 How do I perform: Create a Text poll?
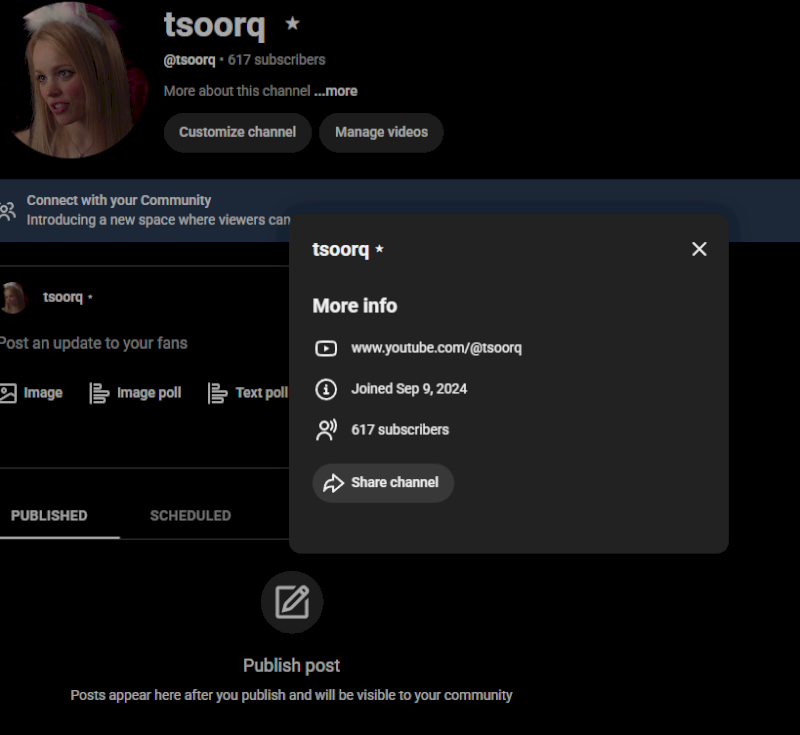point(248,393)
